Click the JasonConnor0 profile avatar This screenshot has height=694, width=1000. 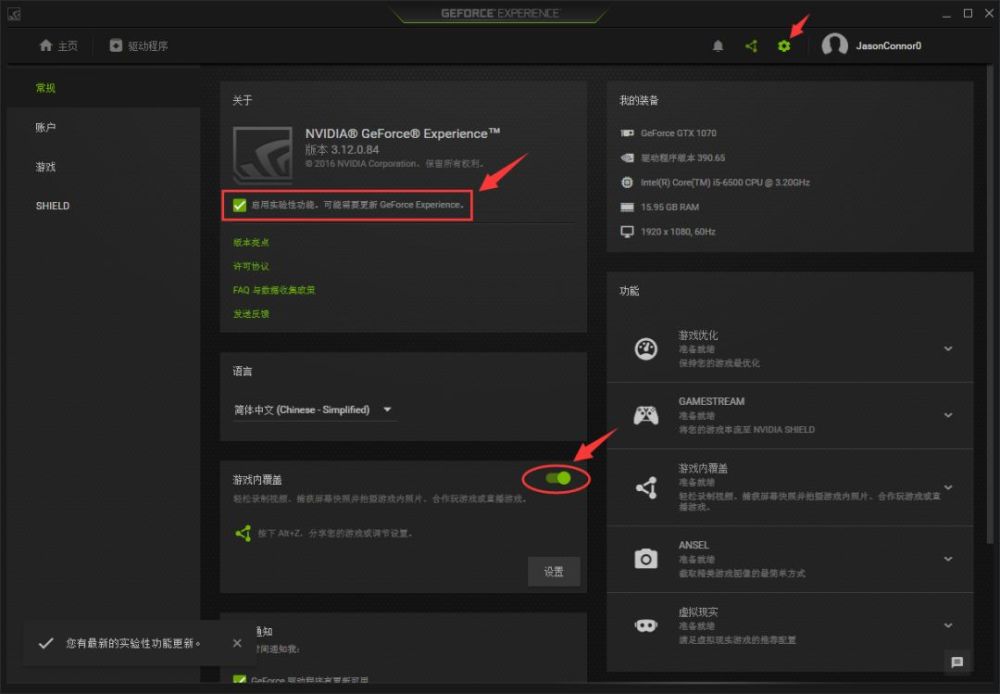coord(834,45)
